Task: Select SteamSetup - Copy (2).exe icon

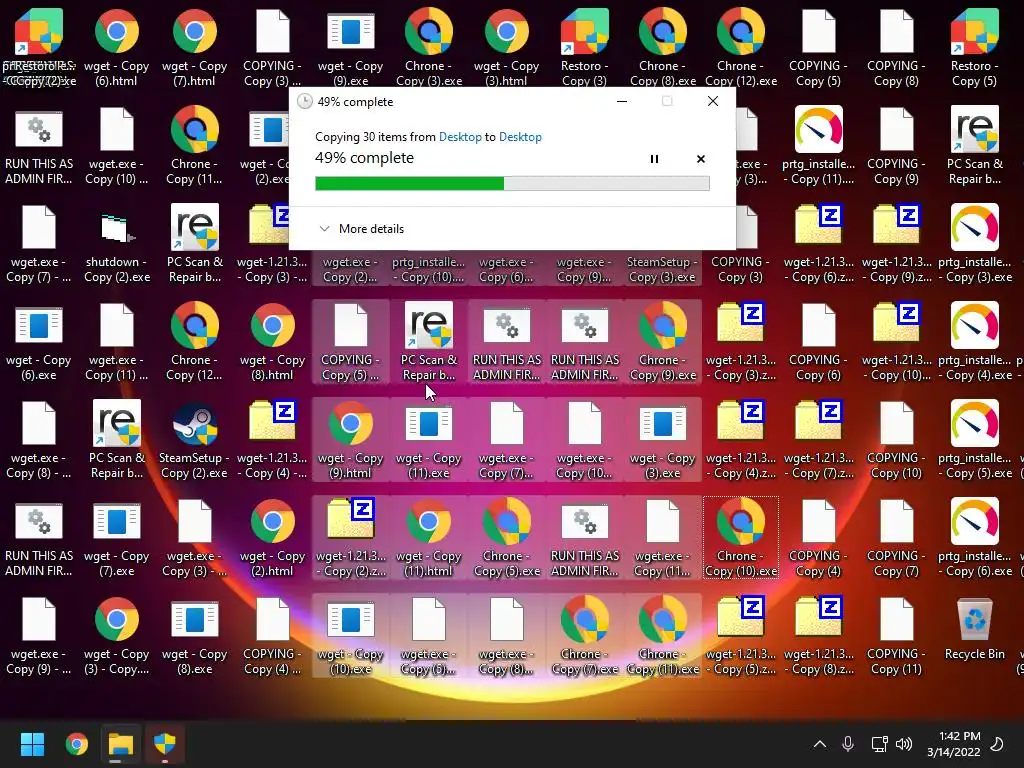Action: pos(194,440)
